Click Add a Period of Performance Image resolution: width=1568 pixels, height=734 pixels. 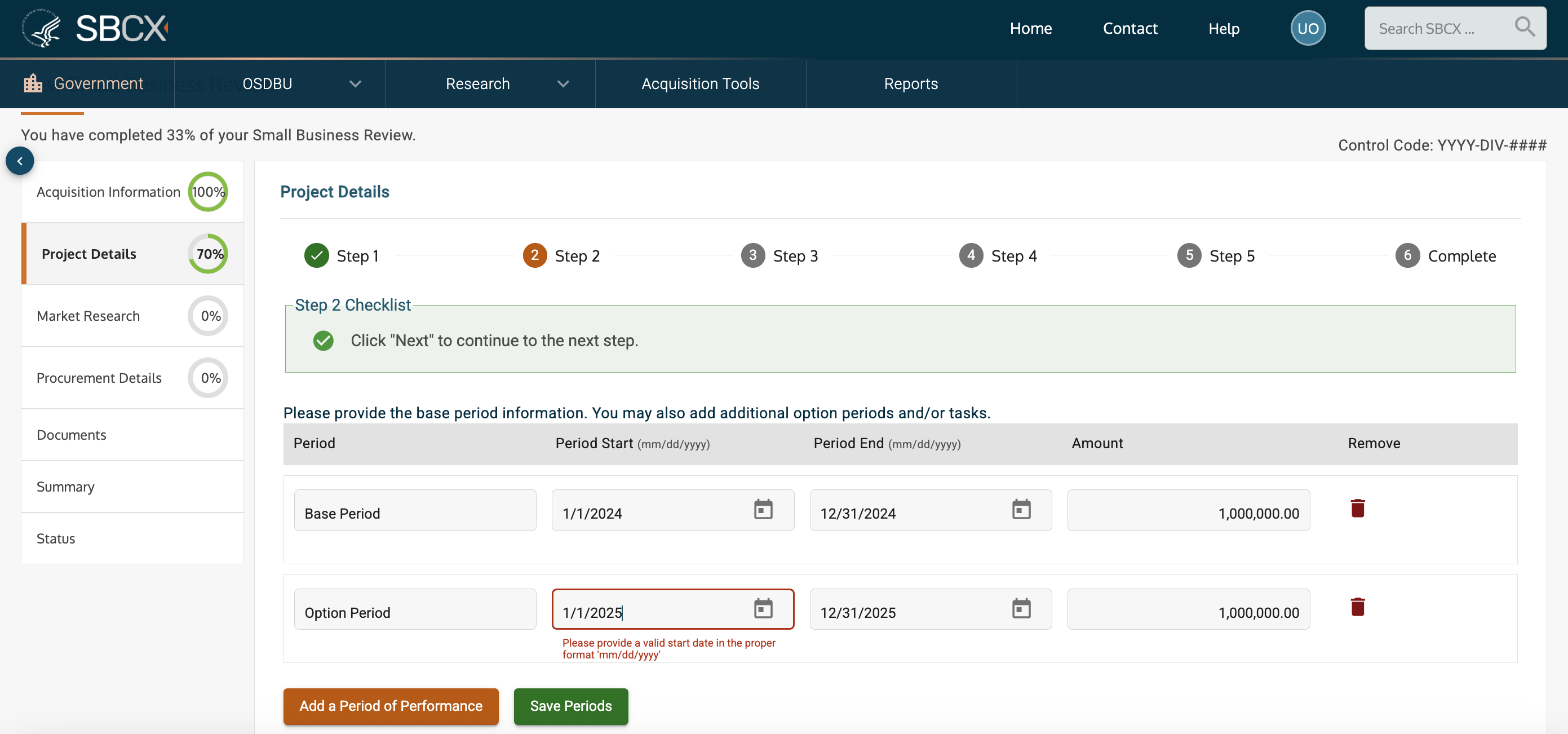pyautogui.click(x=390, y=706)
